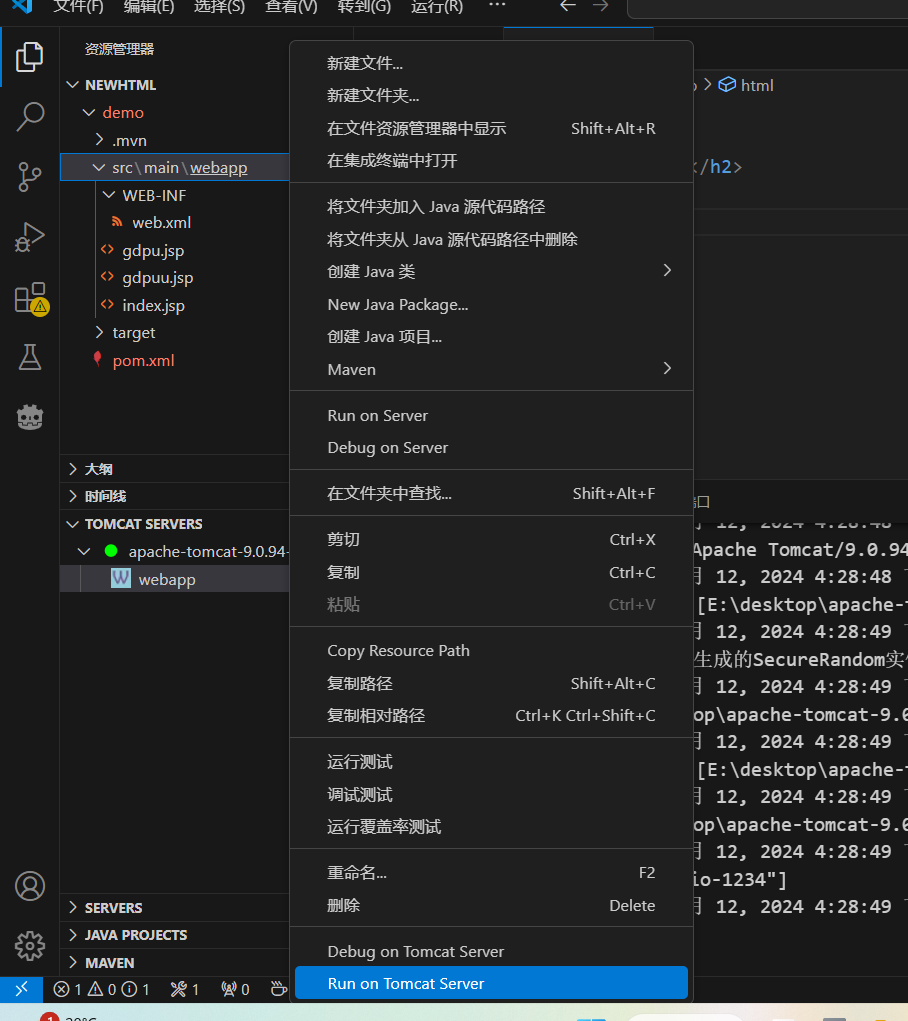Expand the target folder
Viewport: 908px width, 1021px height.
pyautogui.click(x=99, y=332)
